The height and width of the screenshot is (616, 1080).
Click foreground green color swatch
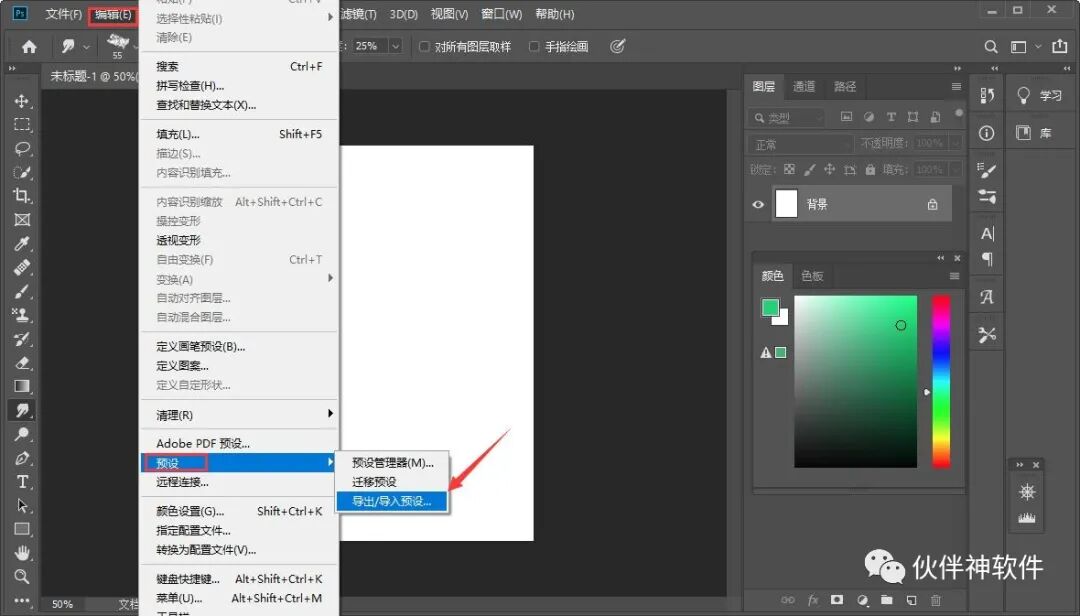tap(769, 307)
